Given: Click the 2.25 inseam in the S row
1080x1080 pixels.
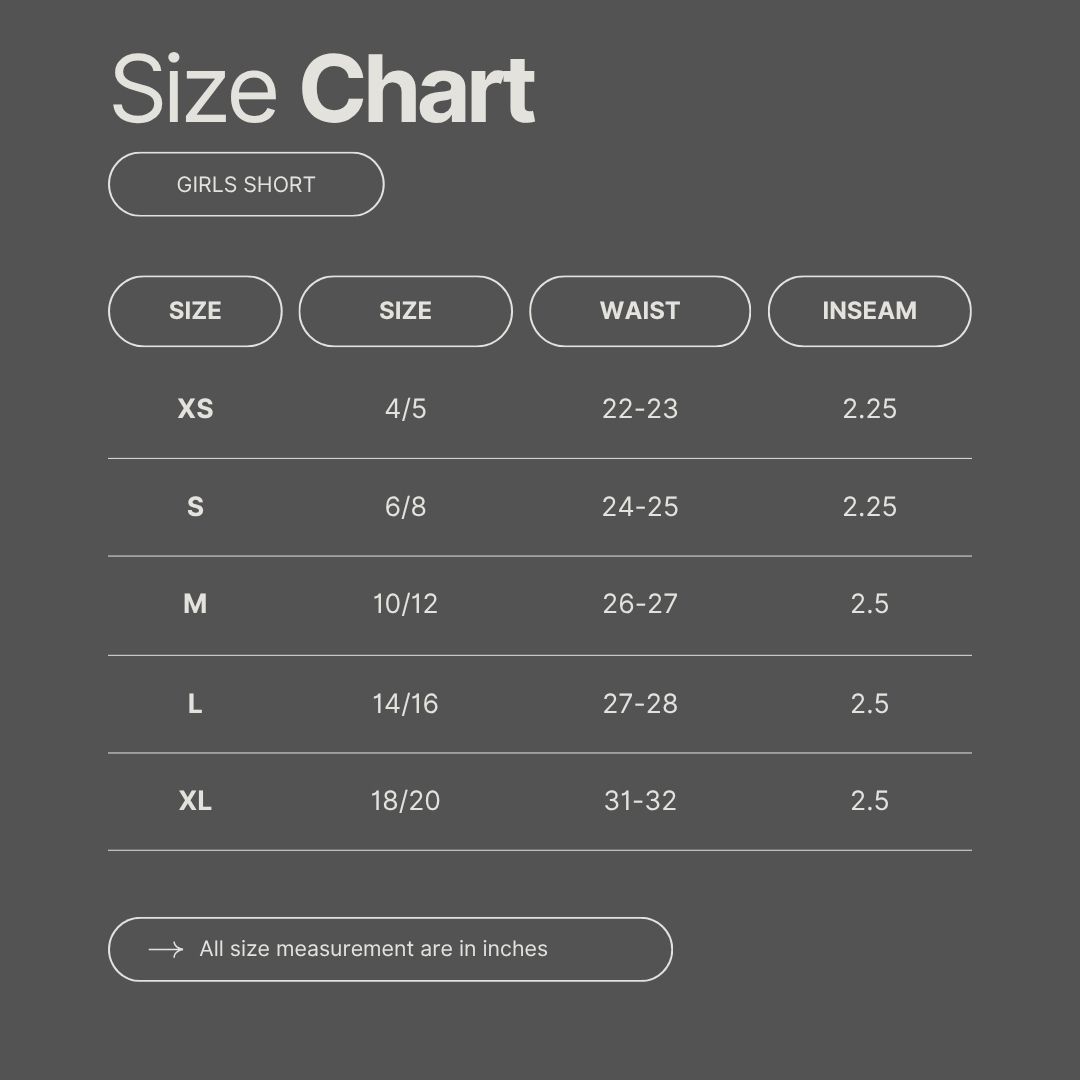Looking at the screenshot, I should point(869,507).
